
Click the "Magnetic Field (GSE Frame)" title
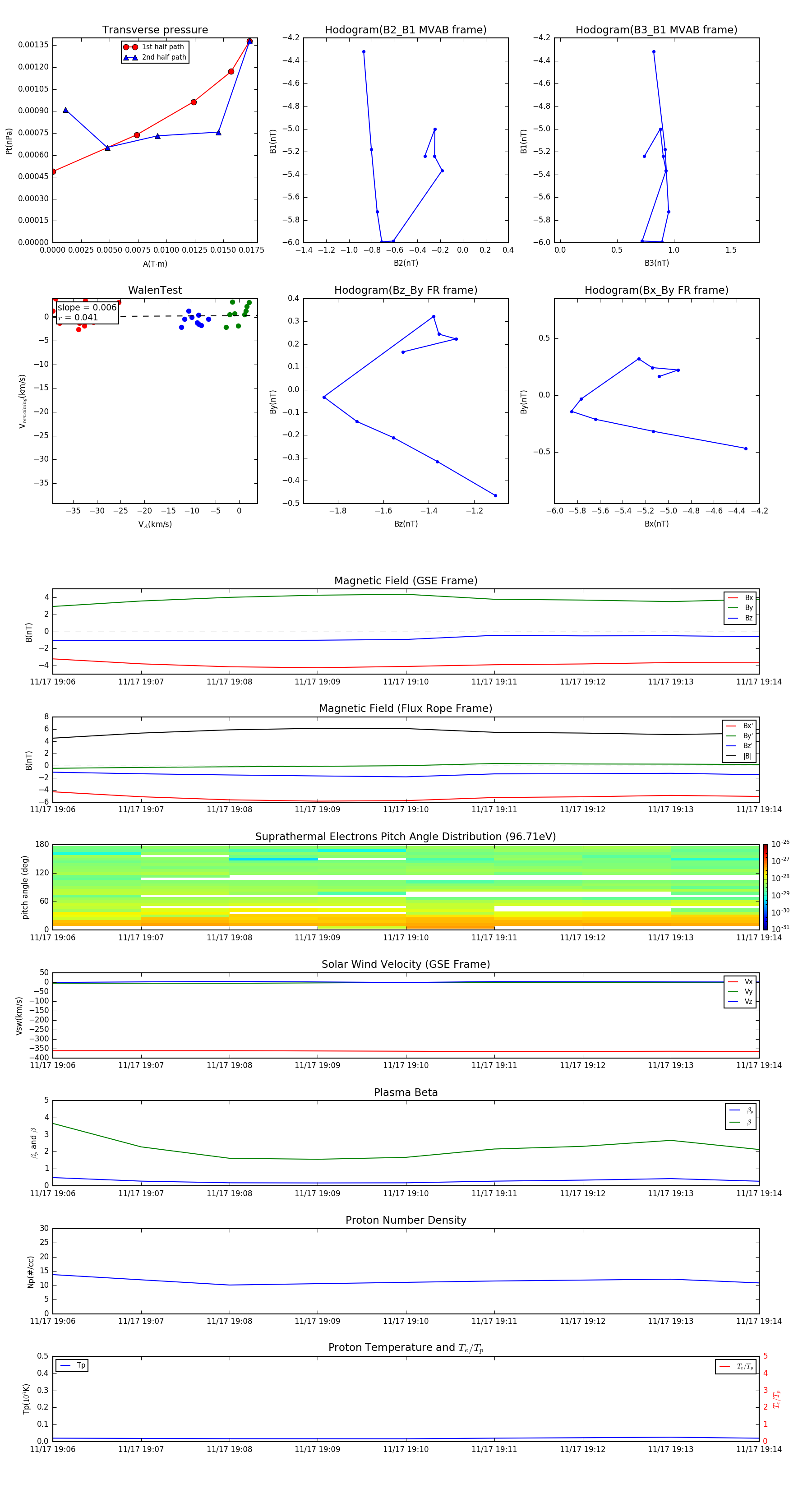pos(406,581)
